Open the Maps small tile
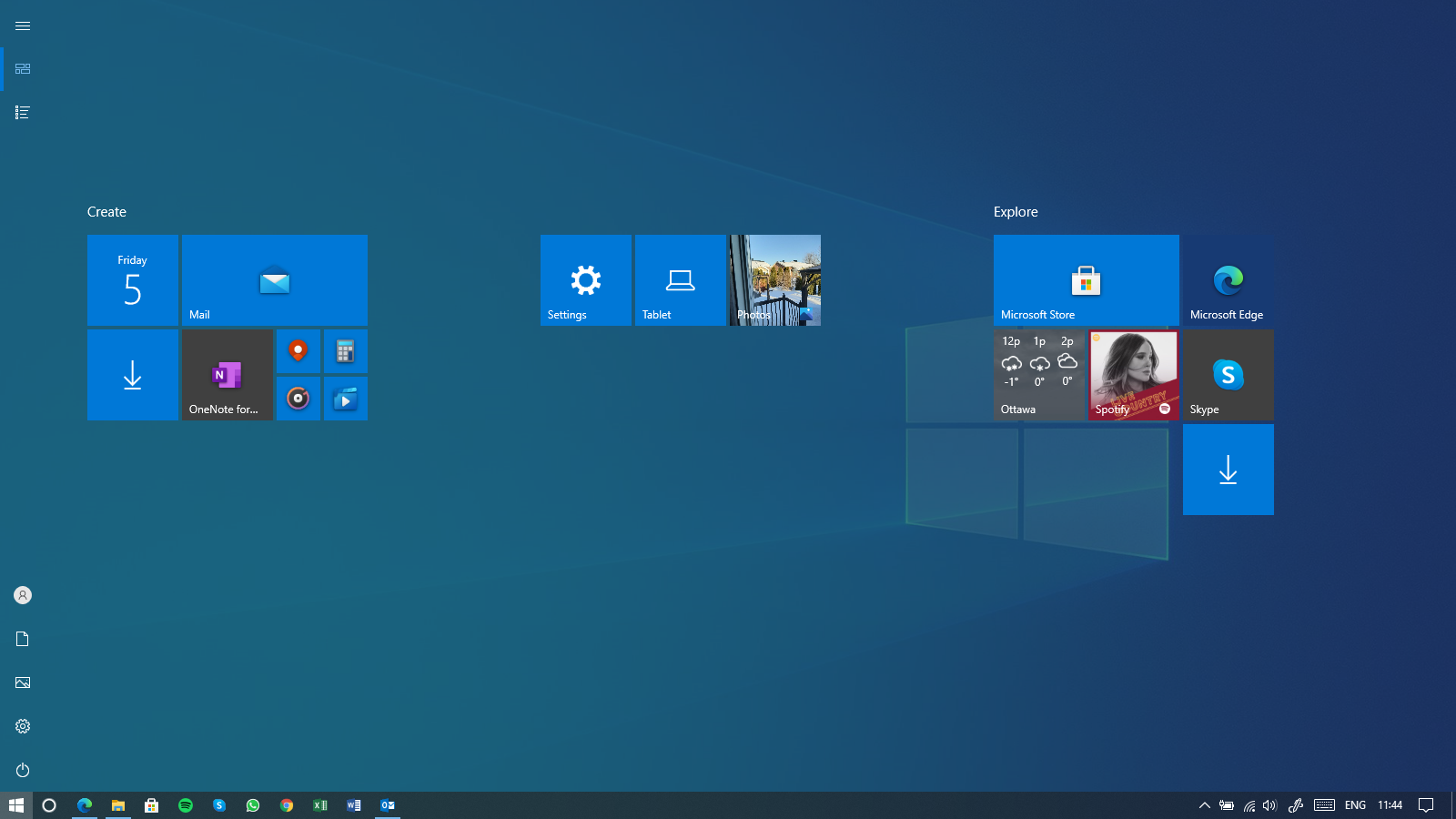This screenshot has height=819, width=1456. pos(298,351)
